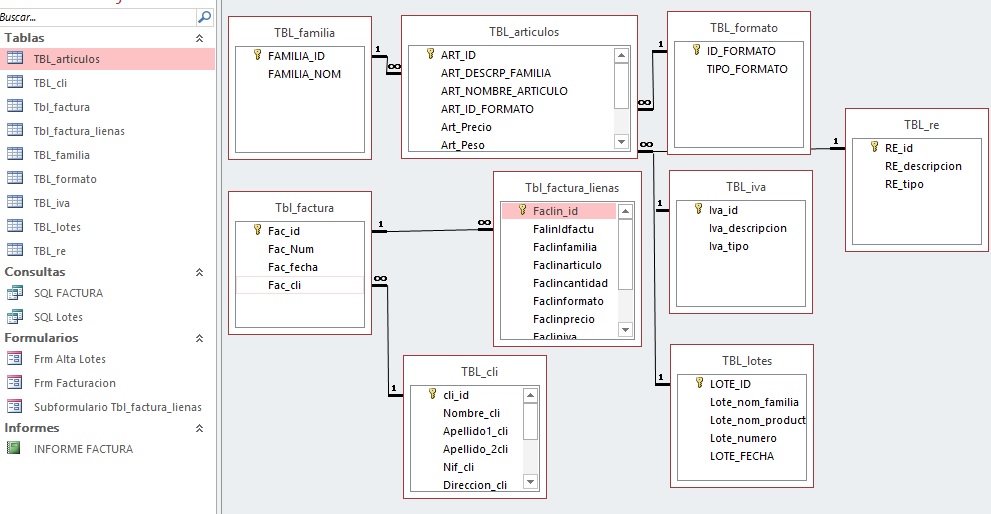Screen dimensions: 991x514
Task: Collapse the Tablas group
Action: (x=199, y=38)
